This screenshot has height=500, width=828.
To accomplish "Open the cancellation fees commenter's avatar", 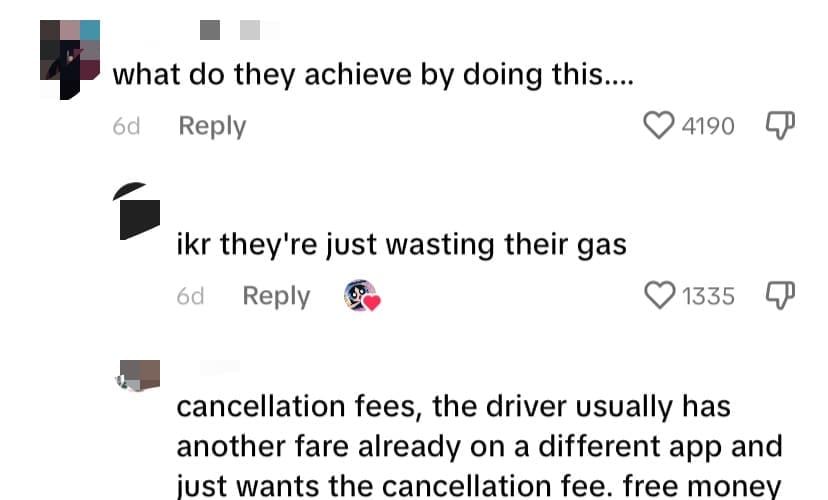I will click(138, 376).
